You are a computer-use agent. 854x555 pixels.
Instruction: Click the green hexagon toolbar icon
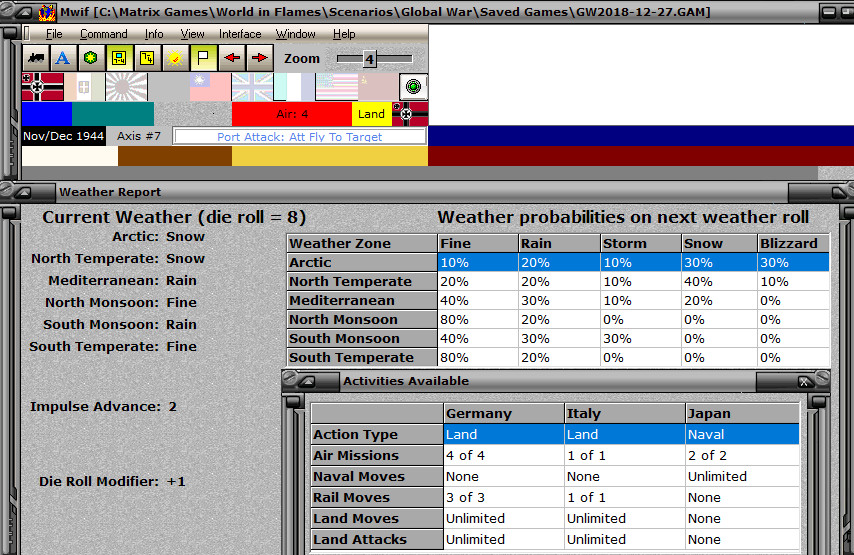[x=91, y=58]
